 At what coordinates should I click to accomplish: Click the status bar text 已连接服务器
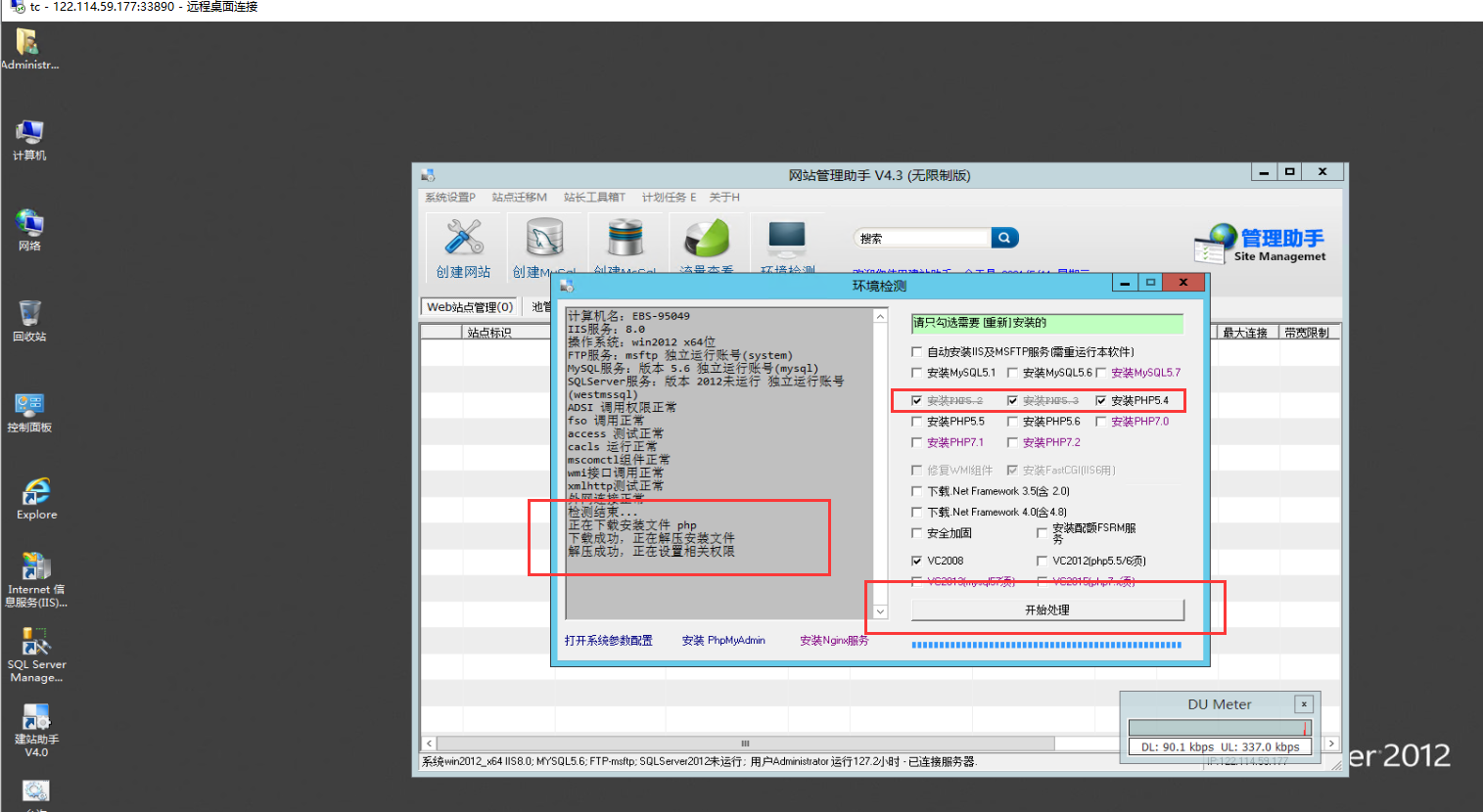pyautogui.click(x=942, y=762)
